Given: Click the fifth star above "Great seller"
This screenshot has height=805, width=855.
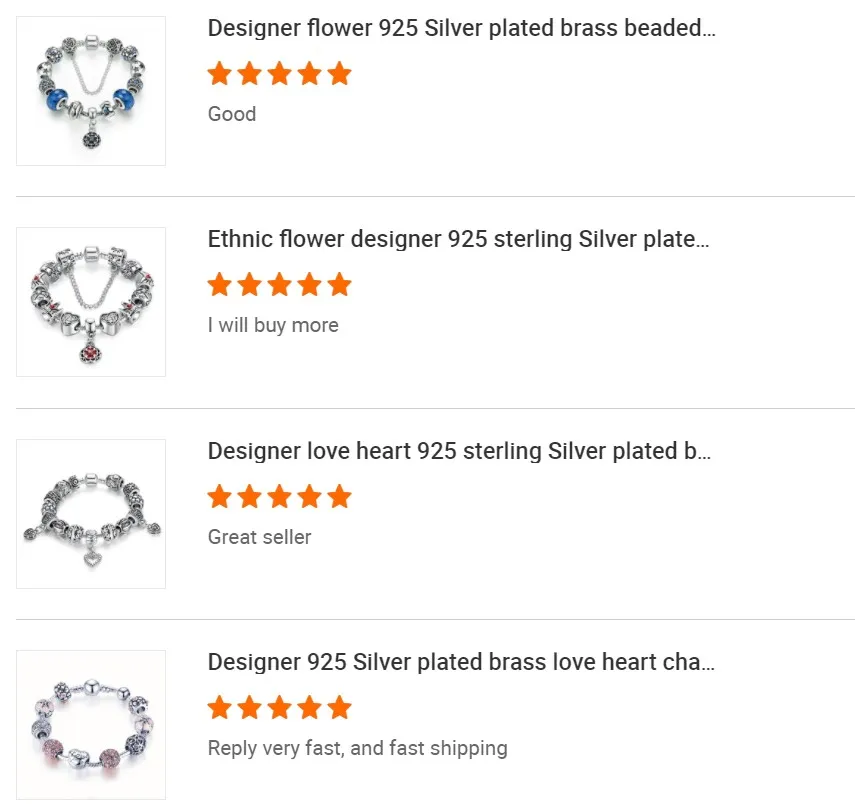Looking at the screenshot, I should pos(340,497).
